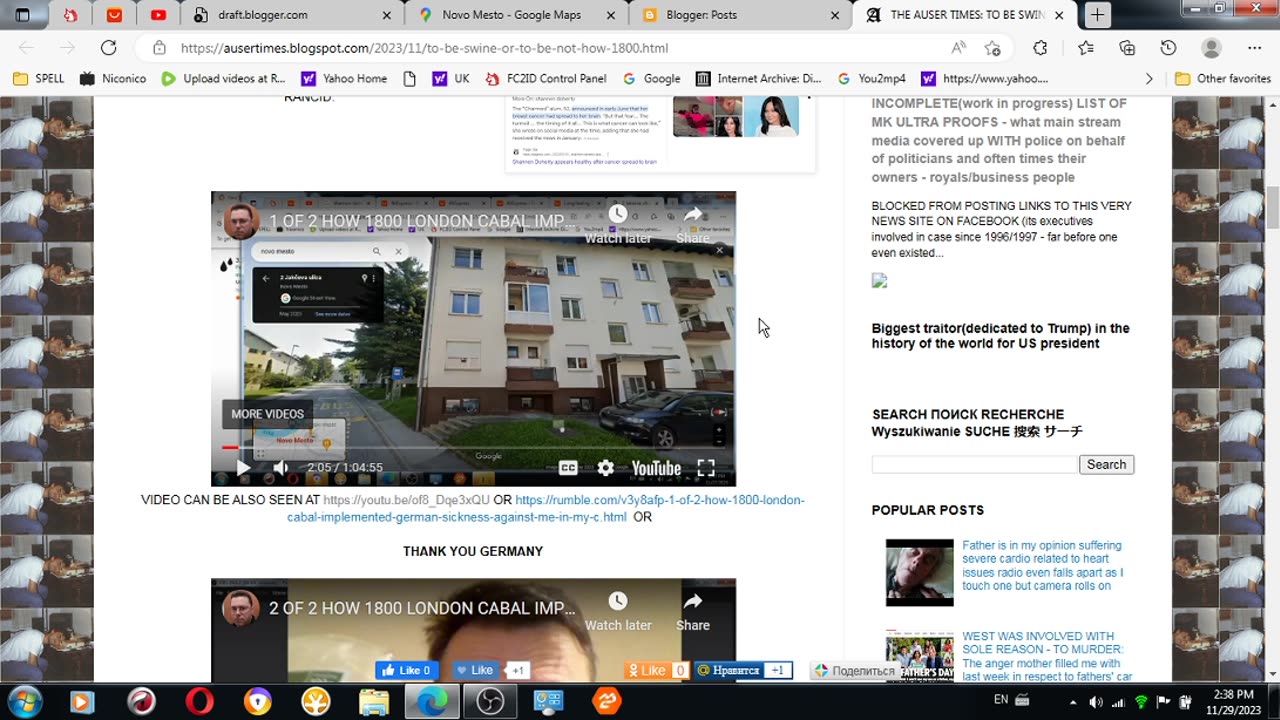Open Father is in my opinion post
The width and height of the screenshot is (1280, 720).
tap(1043, 566)
